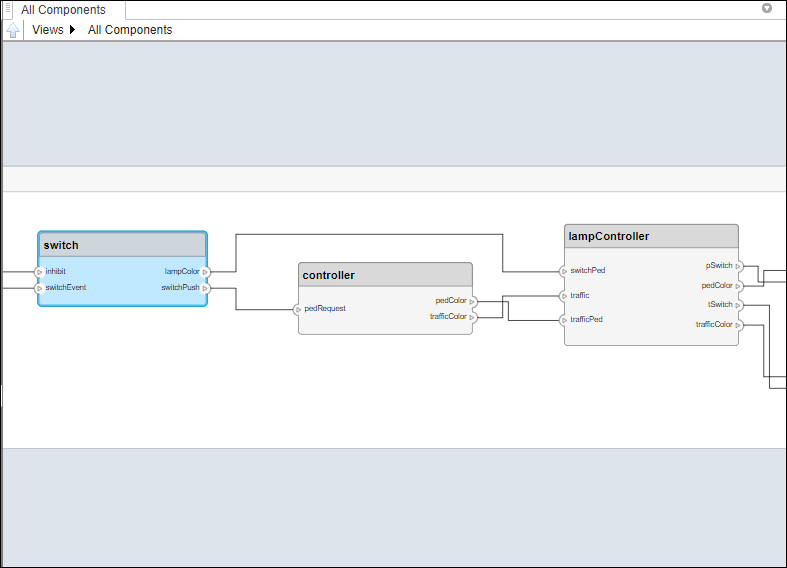The image size is (787, 568).
Task: Click the trafficPed input port icon
Action: (x=564, y=320)
